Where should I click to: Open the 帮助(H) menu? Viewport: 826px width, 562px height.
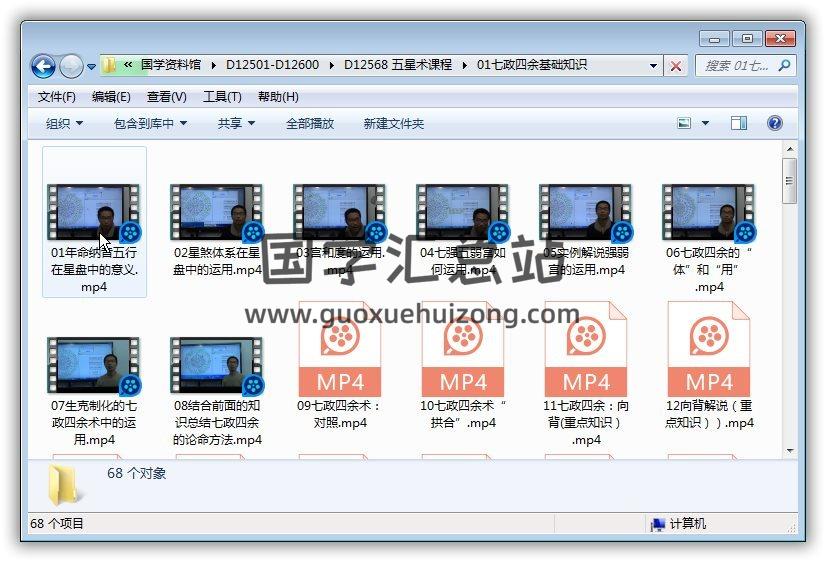pos(278,97)
